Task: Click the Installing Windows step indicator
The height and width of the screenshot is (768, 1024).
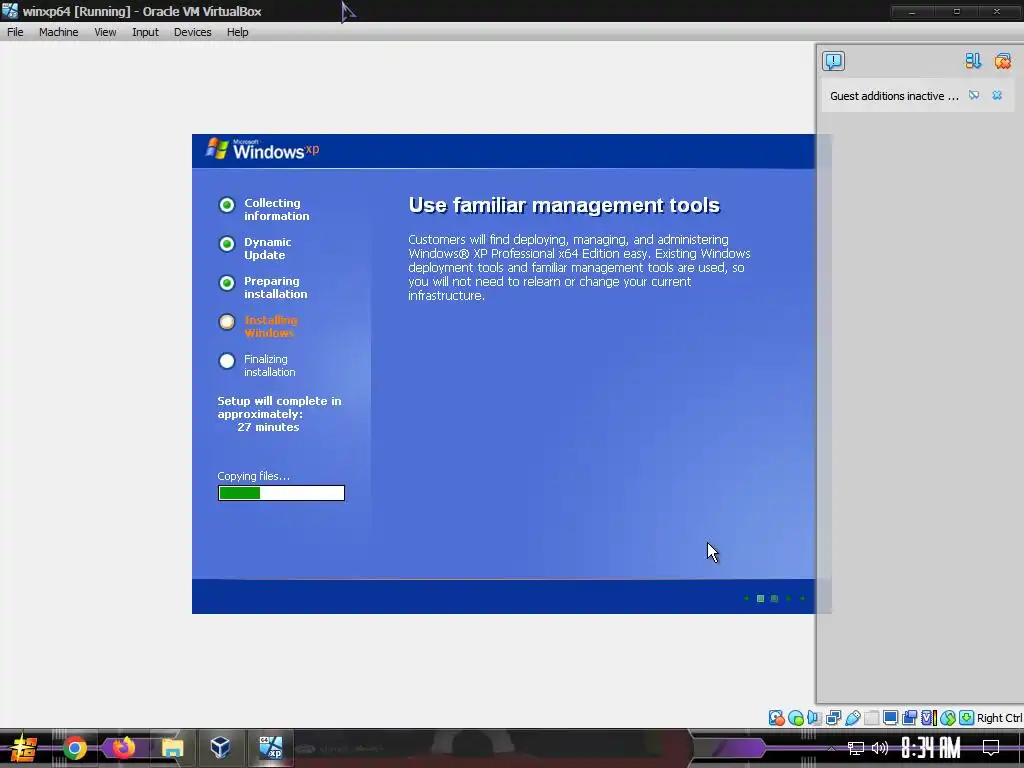Action: point(227,322)
